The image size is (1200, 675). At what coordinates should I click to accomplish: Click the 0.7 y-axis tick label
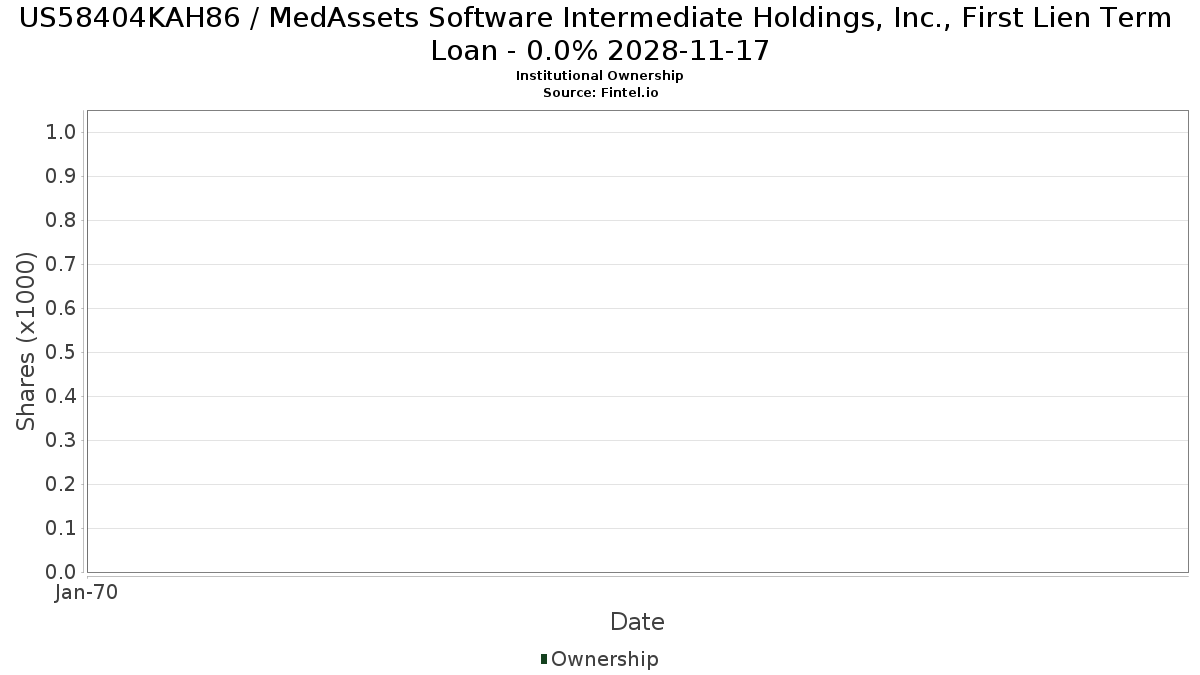point(62,265)
